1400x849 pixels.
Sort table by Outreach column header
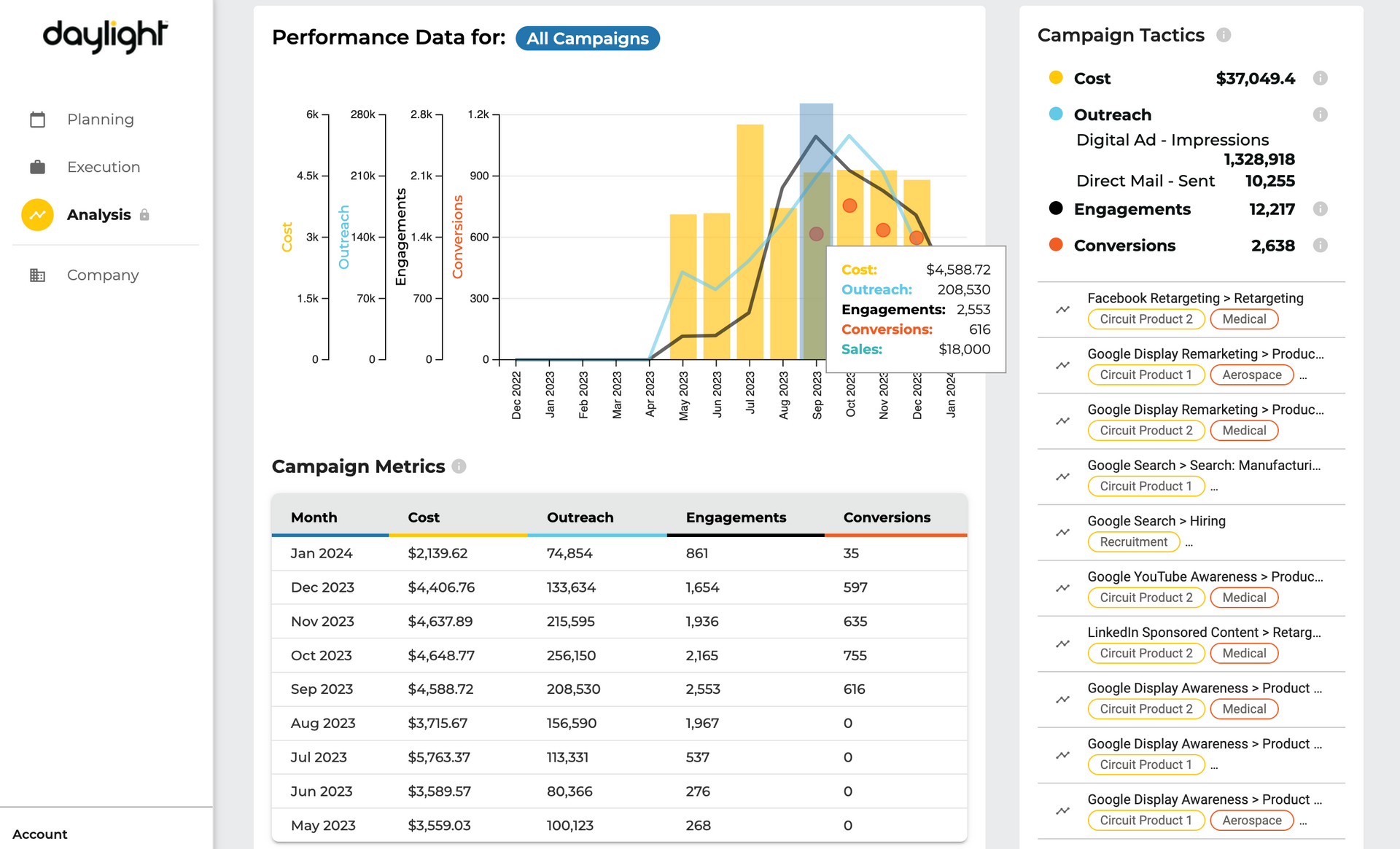[x=580, y=517]
